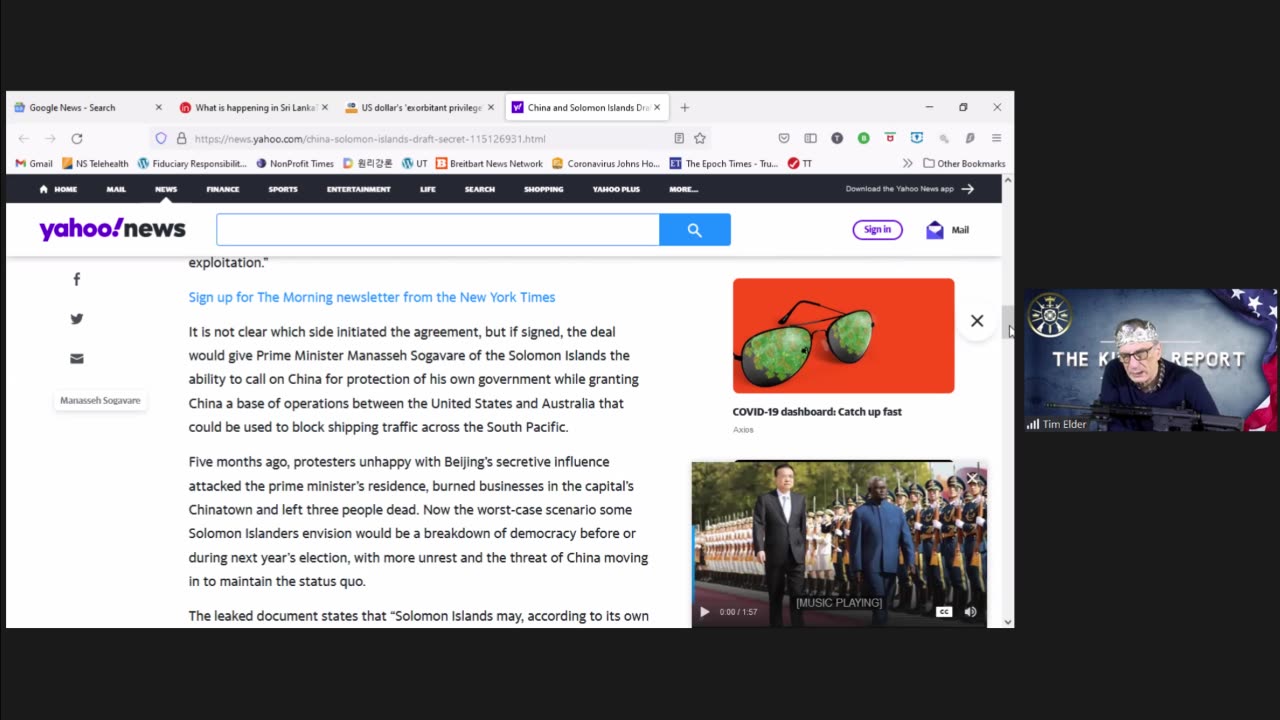The width and height of the screenshot is (1280, 720).
Task: Open FINANCE in Yahoo navigation bar
Action: [x=223, y=189]
